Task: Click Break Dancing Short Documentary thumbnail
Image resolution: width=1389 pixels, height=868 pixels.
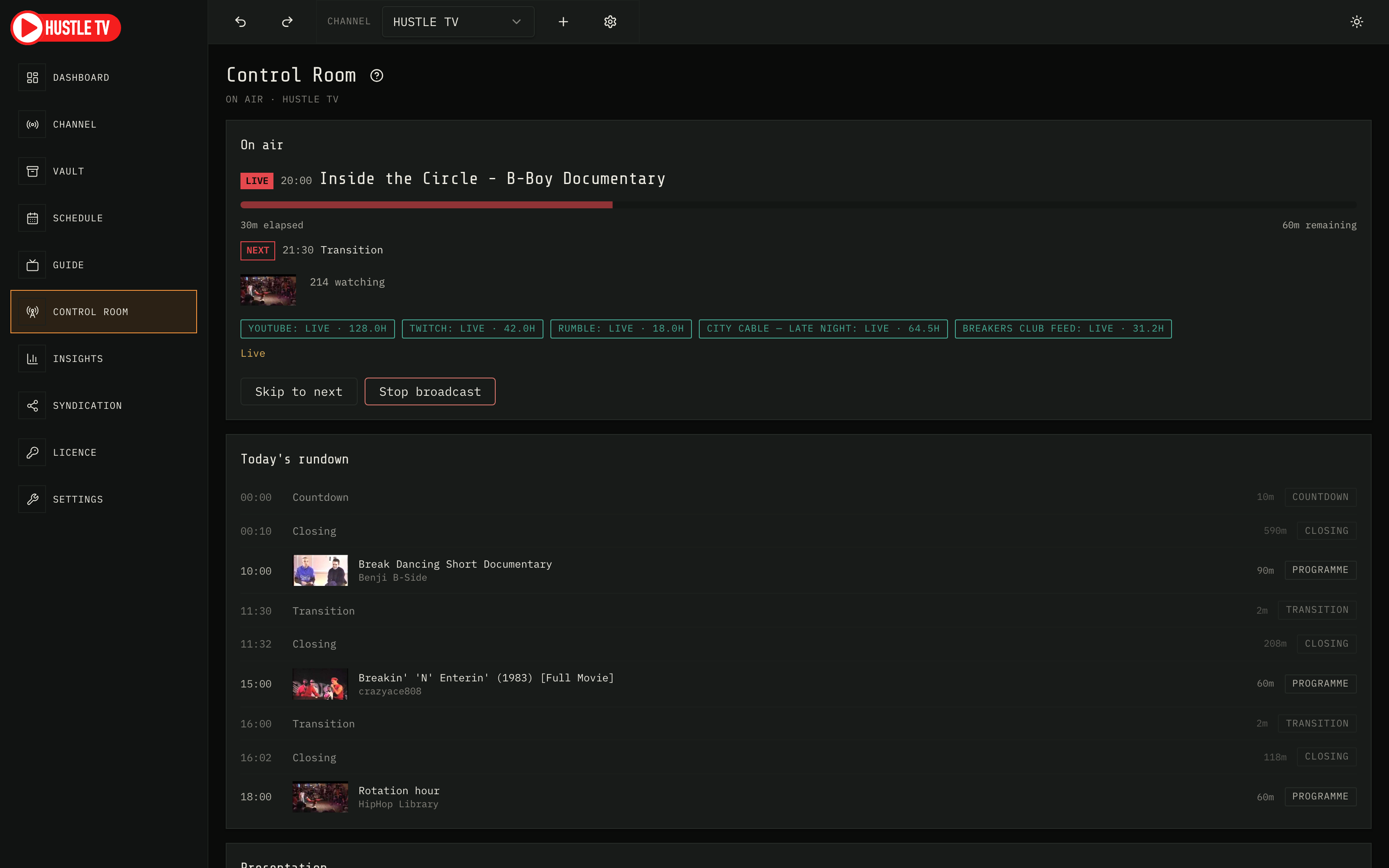Action: [320, 570]
